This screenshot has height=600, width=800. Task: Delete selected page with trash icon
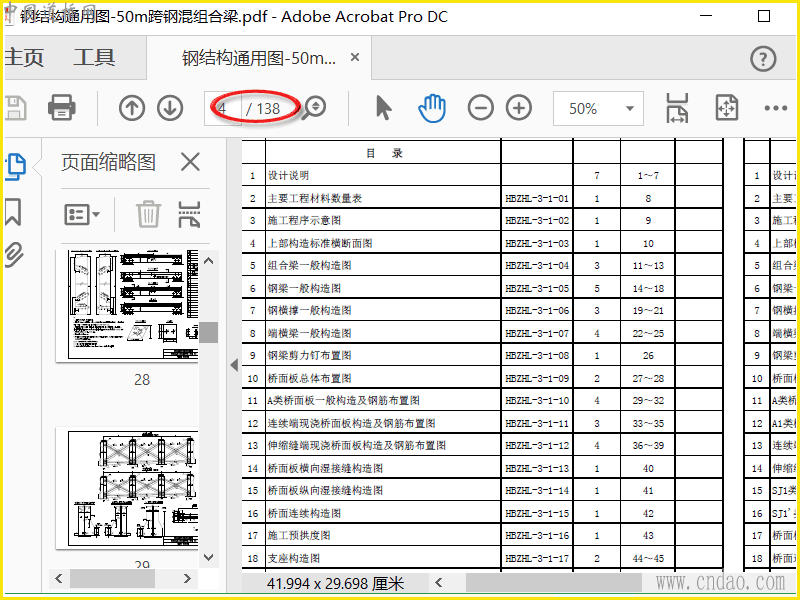coord(148,214)
